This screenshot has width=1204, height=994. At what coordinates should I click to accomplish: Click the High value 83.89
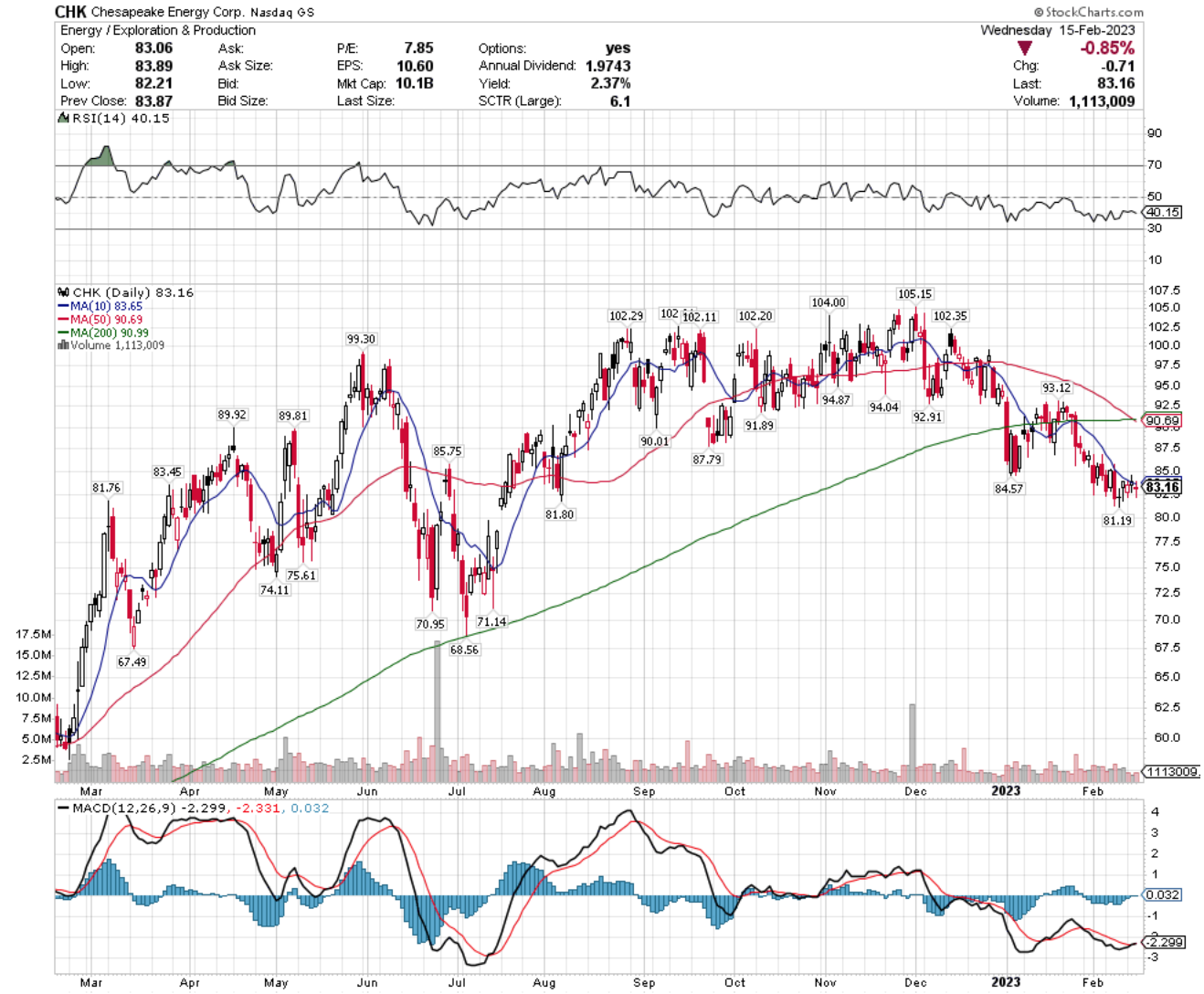(x=153, y=66)
